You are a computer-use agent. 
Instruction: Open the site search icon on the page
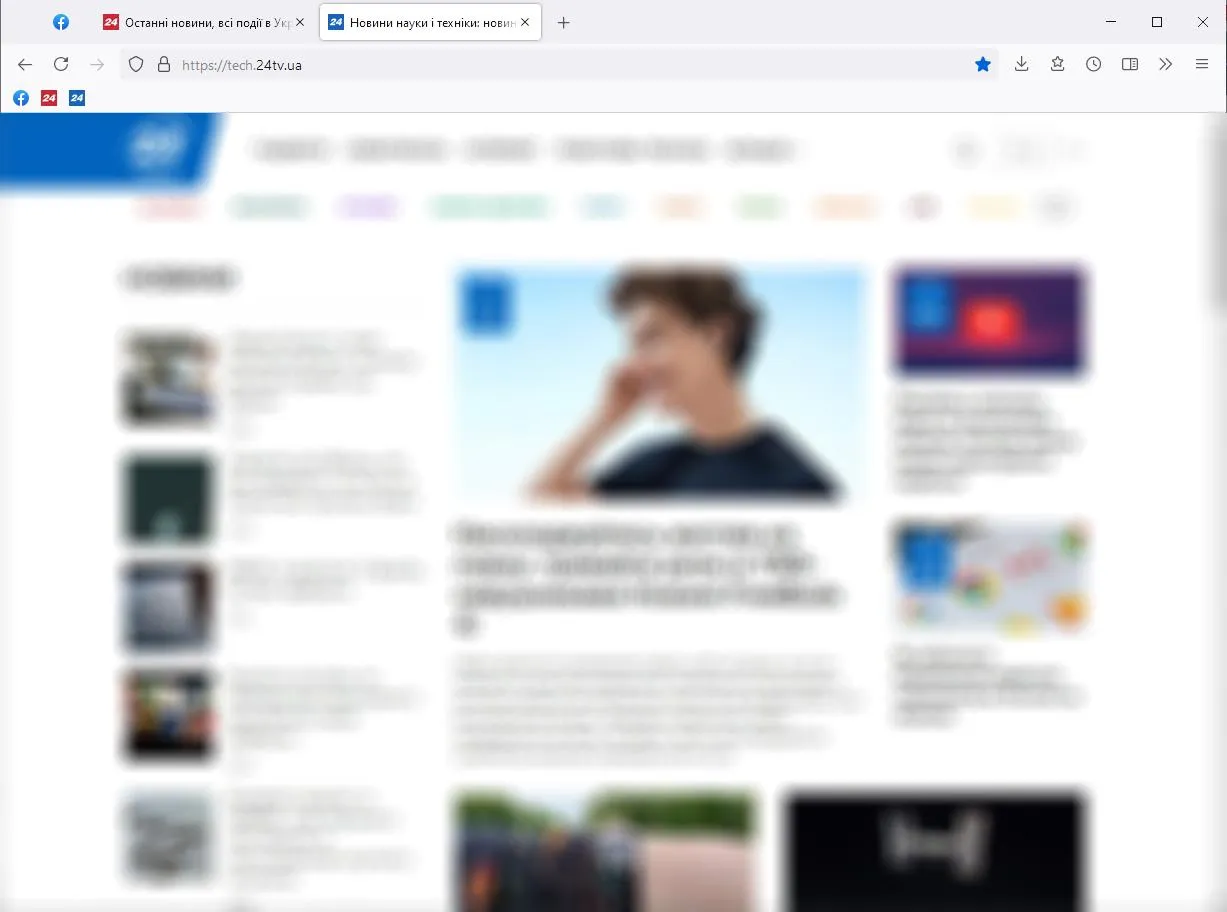pos(965,150)
